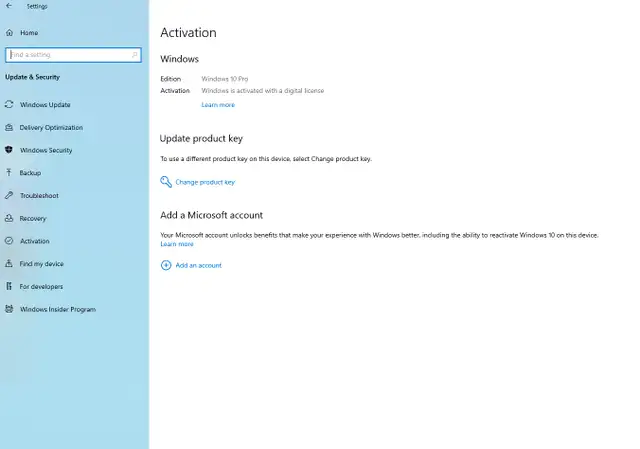
Task: Open For developers settings
Action: pyautogui.click(x=41, y=287)
